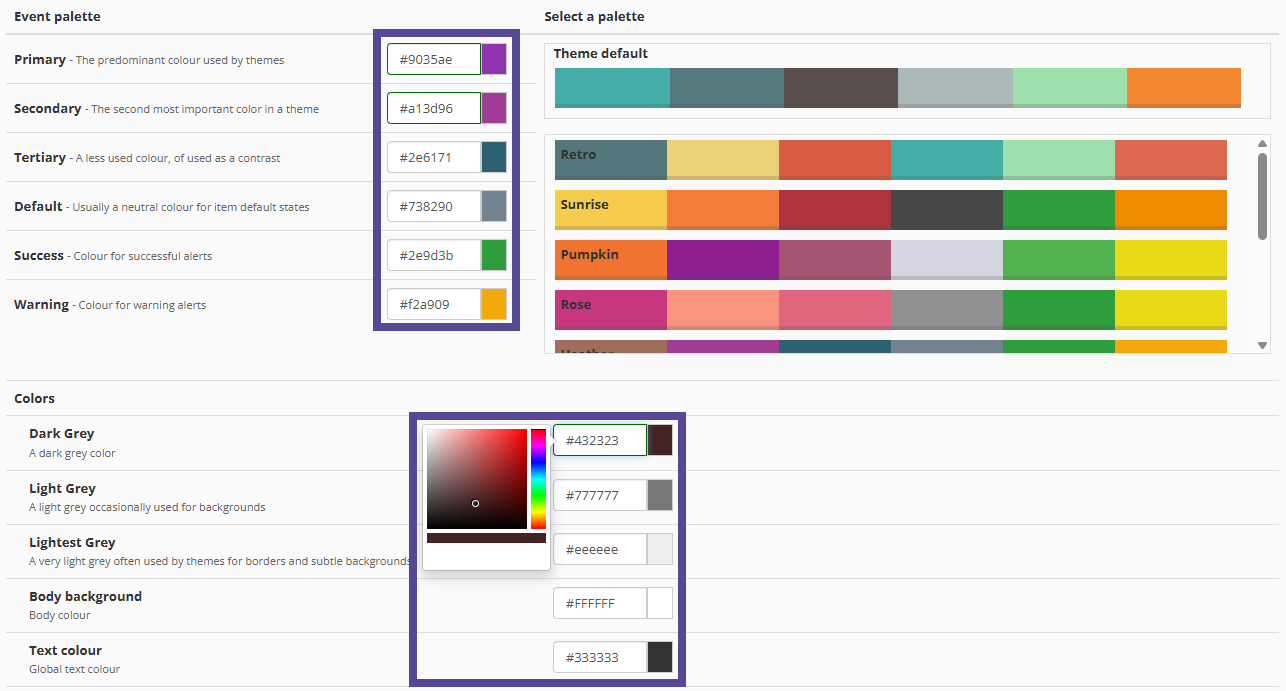Click the Text colour dark swatch
Image resolution: width=1286 pixels, height=691 pixels.
[661, 657]
